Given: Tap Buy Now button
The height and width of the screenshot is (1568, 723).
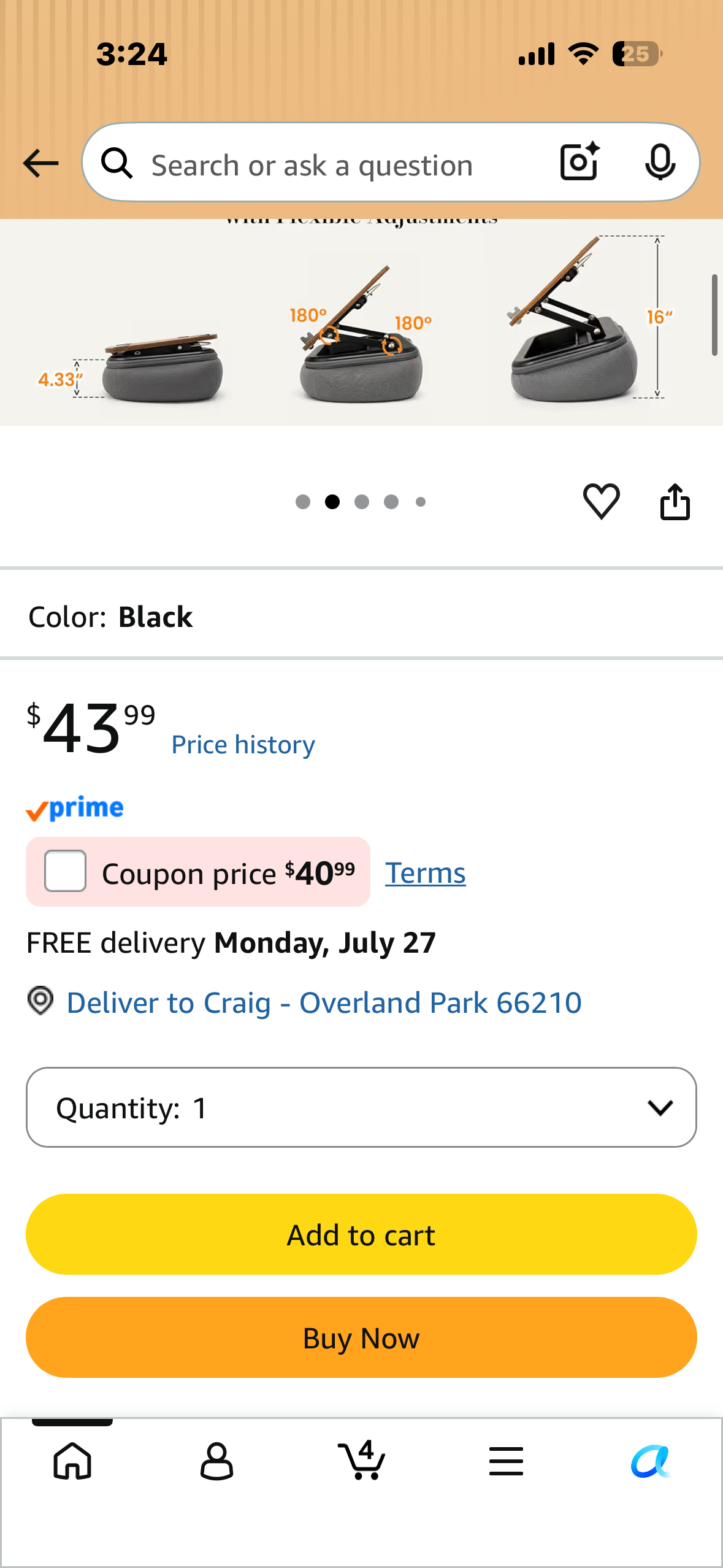Looking at the screenshot, I should (361, 1337).
